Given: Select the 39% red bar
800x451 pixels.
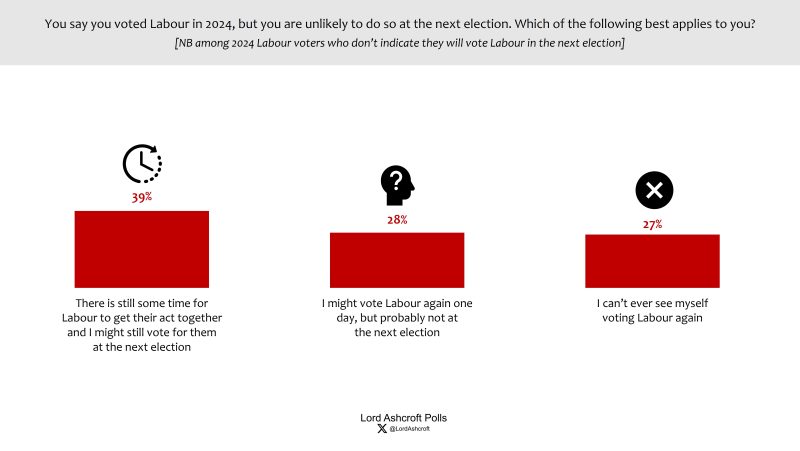Looking at the screenshot, I should tap(142, 249).
